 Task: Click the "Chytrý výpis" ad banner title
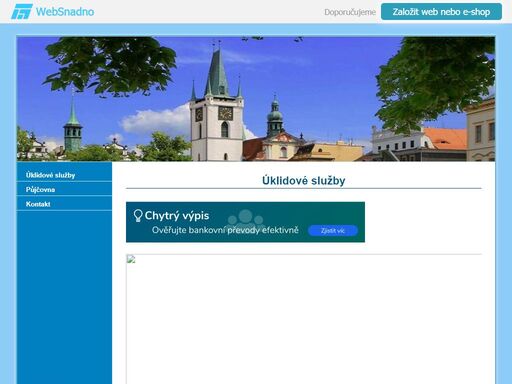pos(177,216)
